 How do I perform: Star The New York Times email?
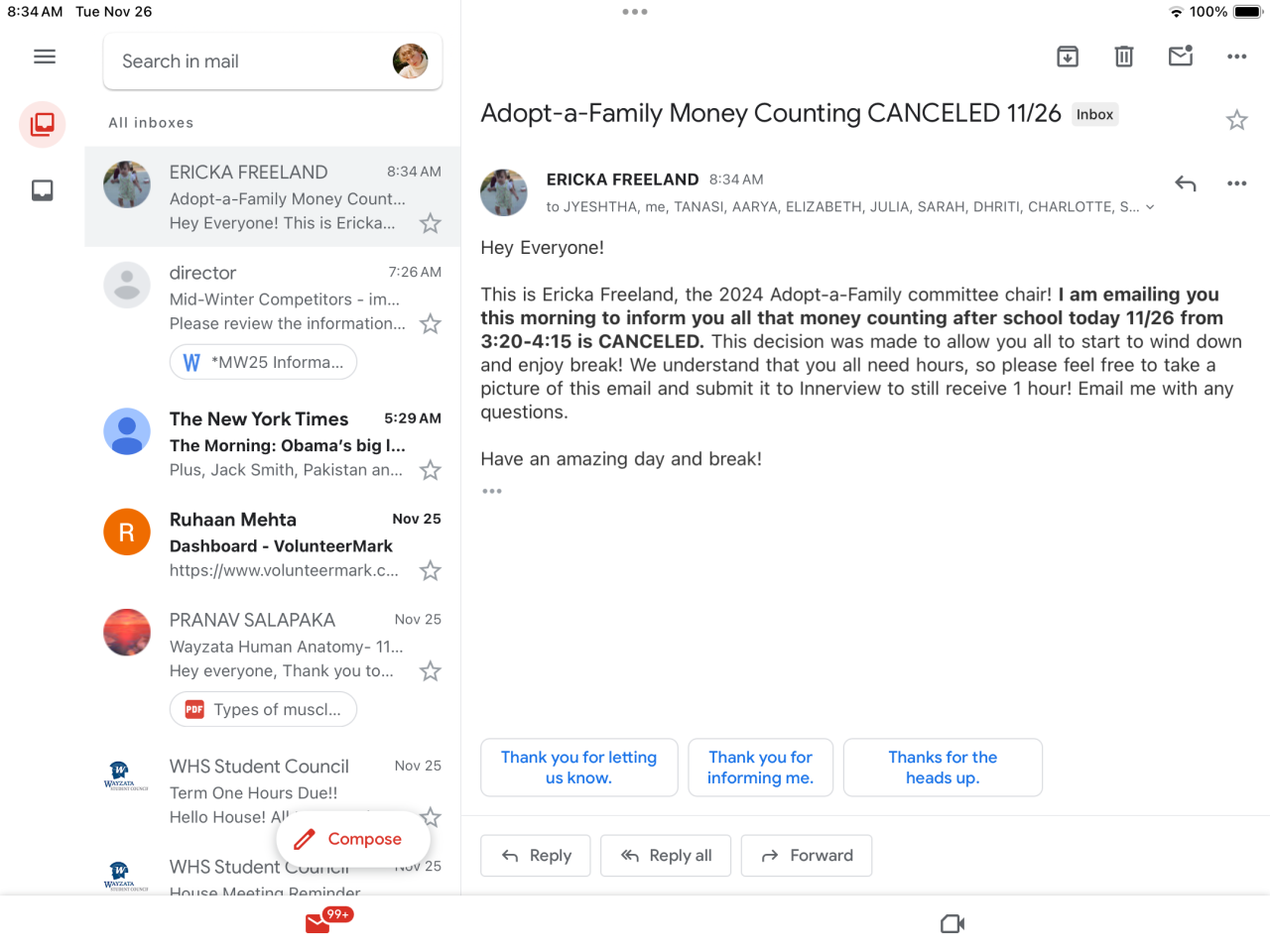pyautogui.click(x=430, y=470)
